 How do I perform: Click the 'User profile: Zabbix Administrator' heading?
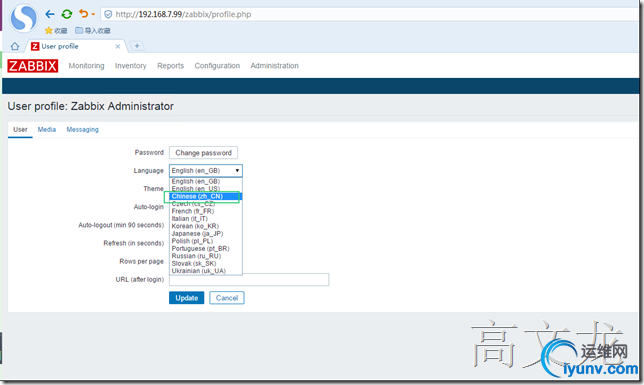(x=91, y=106)
